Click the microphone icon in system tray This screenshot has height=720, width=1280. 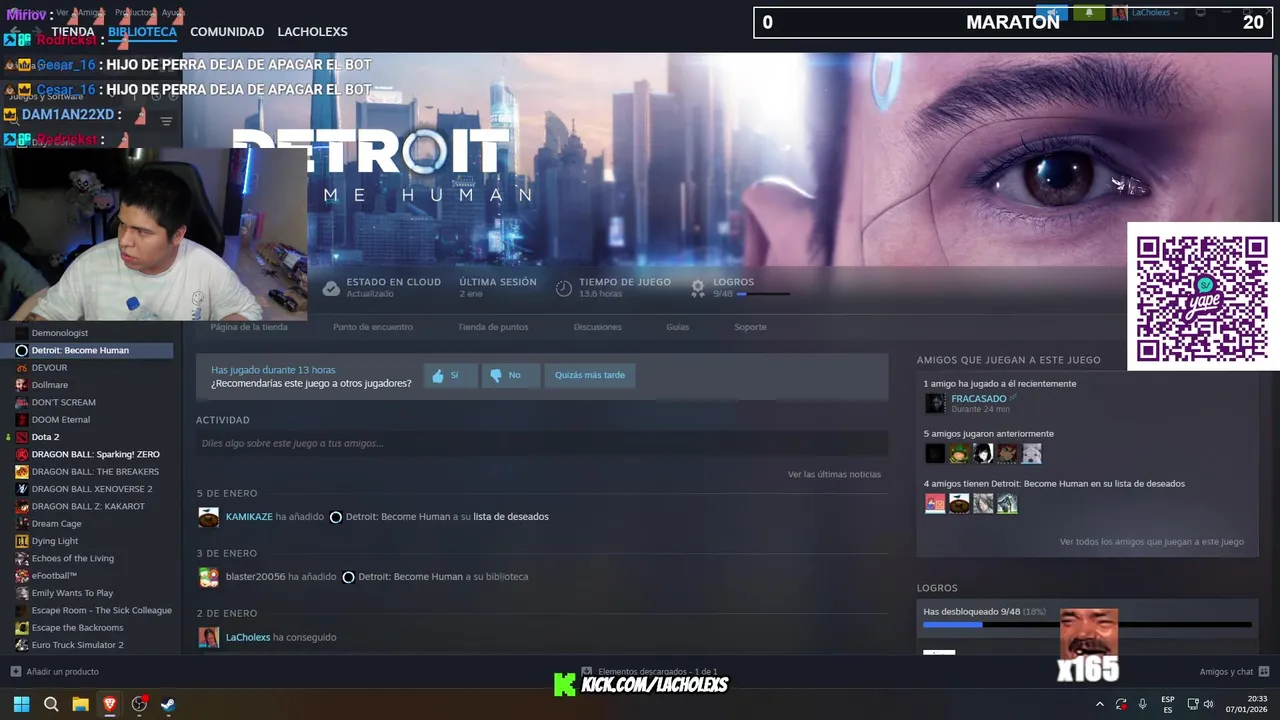tap(1143, 704)
